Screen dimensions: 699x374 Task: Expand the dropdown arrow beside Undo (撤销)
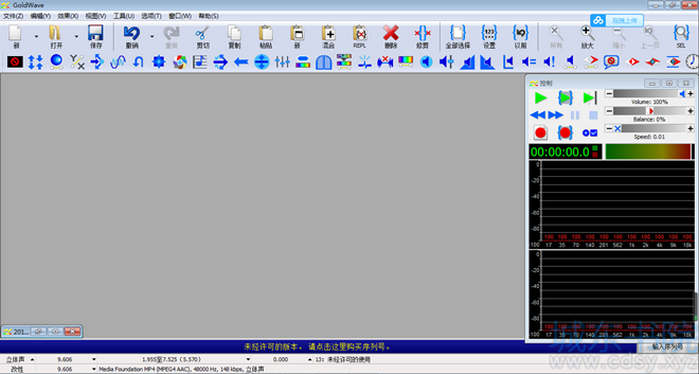coord(152,37)
